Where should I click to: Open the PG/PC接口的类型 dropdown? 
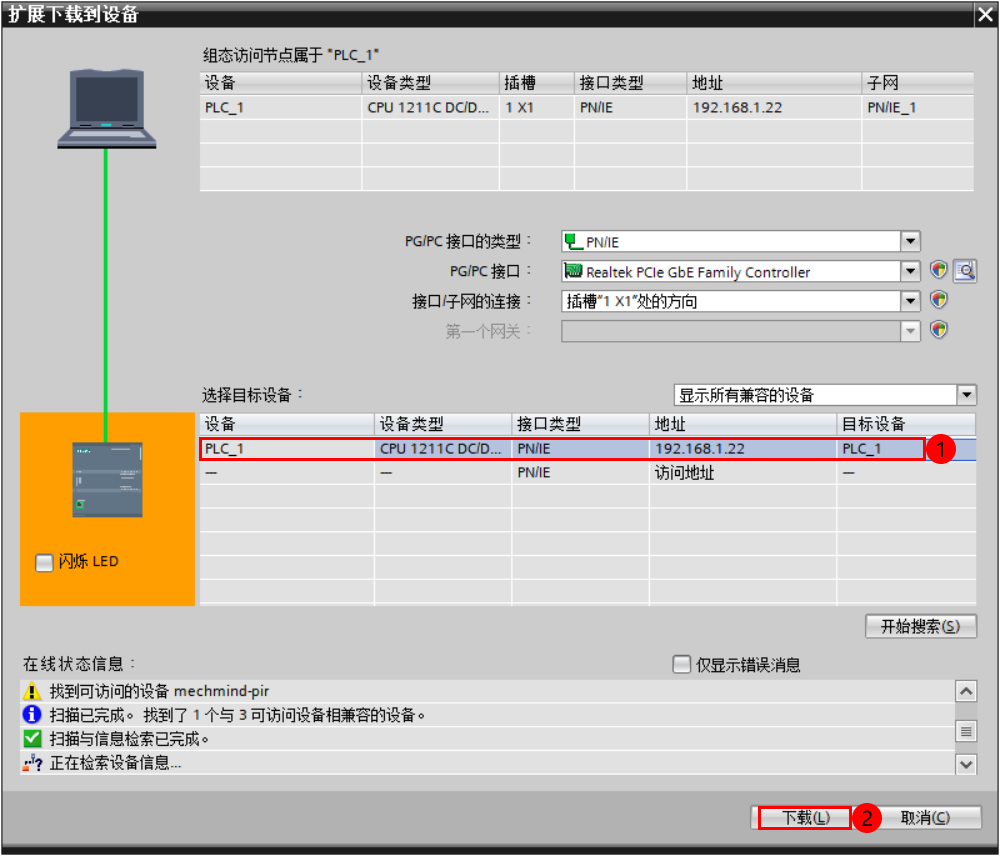tap(910, 240)
